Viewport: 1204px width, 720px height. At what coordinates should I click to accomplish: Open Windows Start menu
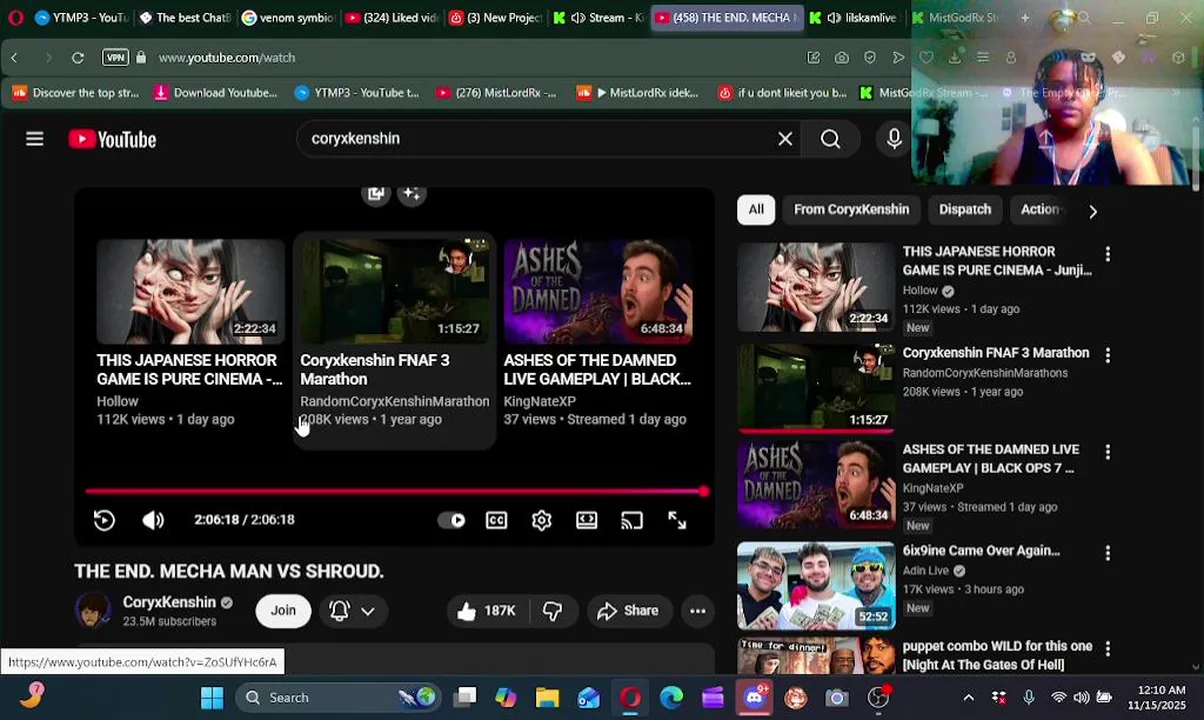pos(212,698)
